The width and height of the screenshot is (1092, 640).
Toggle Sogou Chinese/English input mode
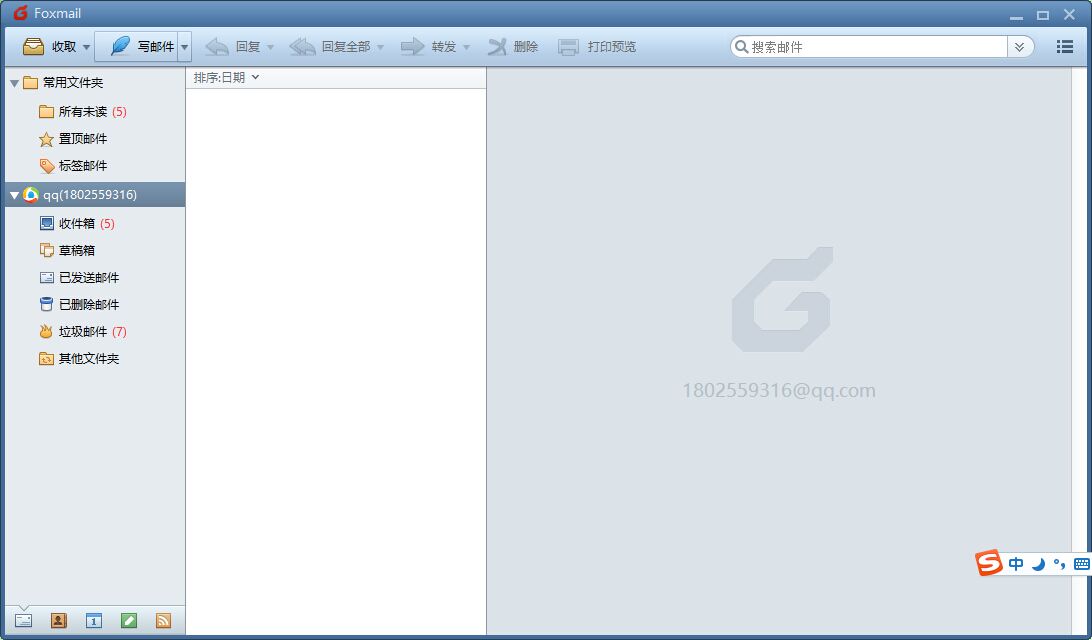click(x=1016, y=564)
